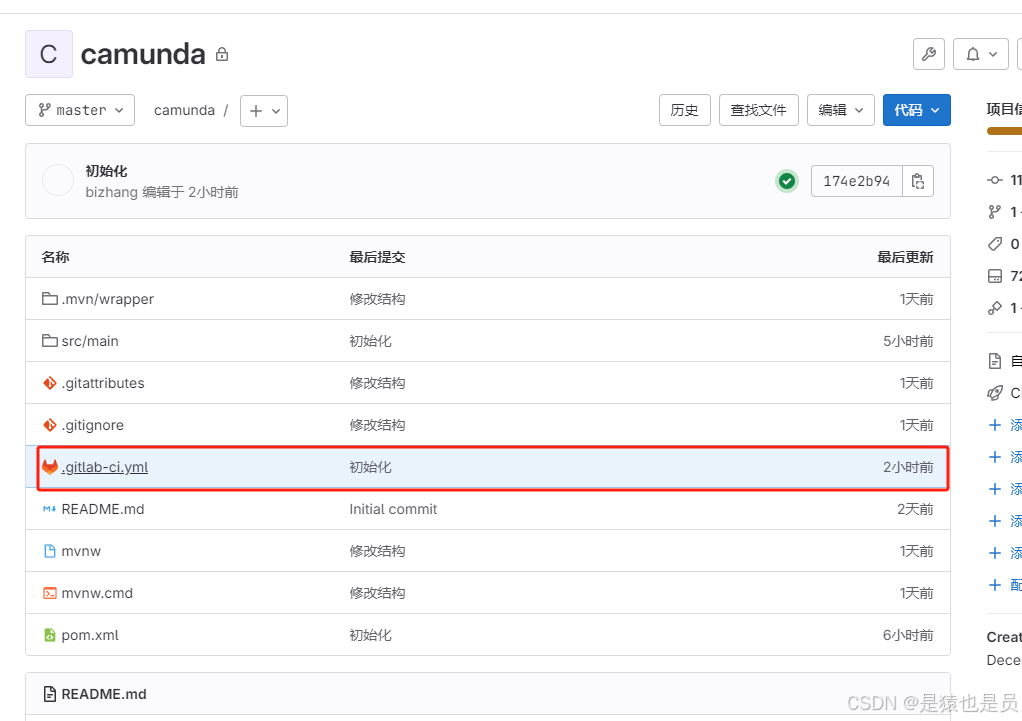This screenshot has height=721, width=1022.
Task: Click the markdown icon beside README.md
Action: coord(49,509)
